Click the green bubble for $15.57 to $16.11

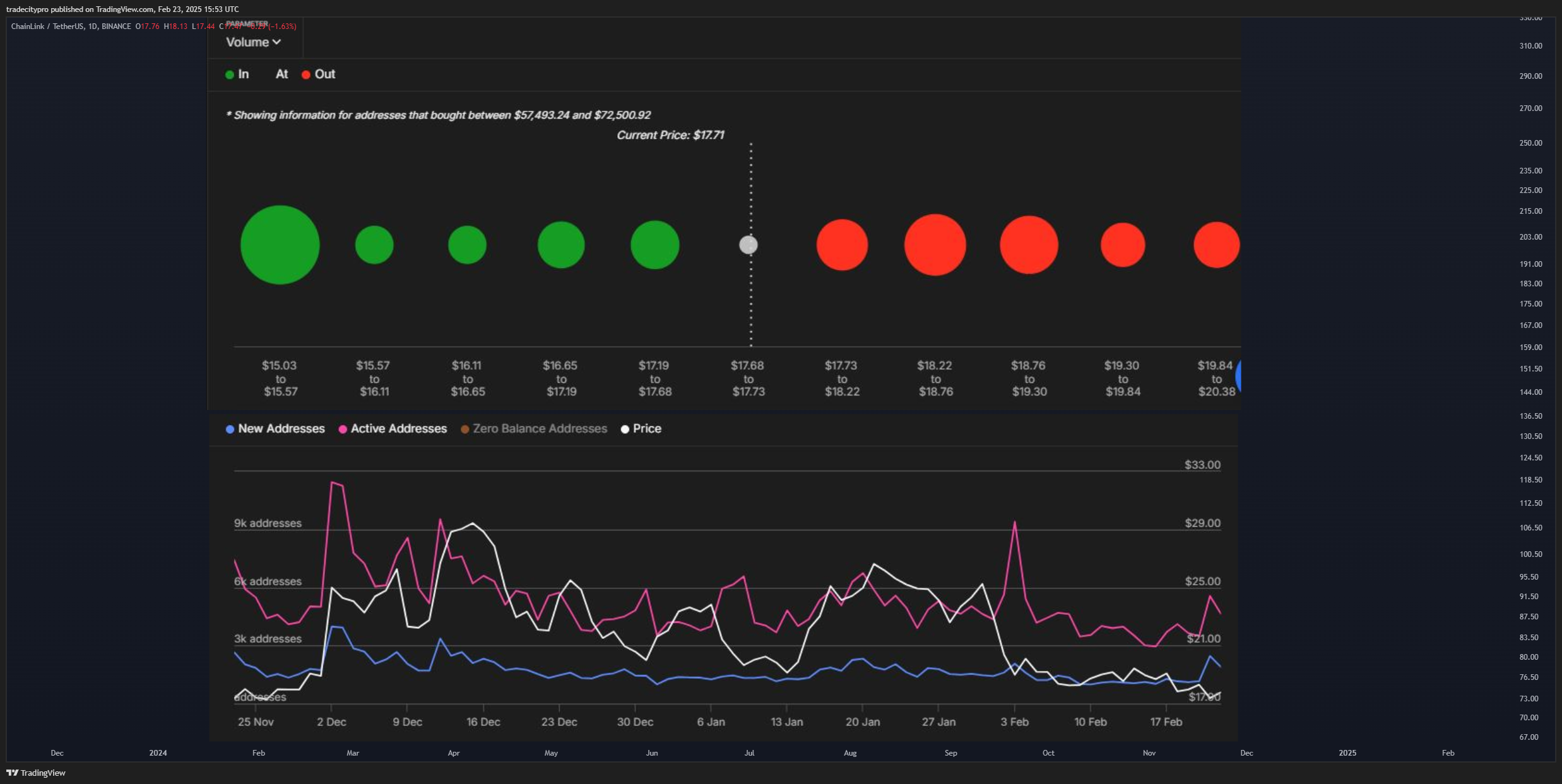(x=374, y=245)
